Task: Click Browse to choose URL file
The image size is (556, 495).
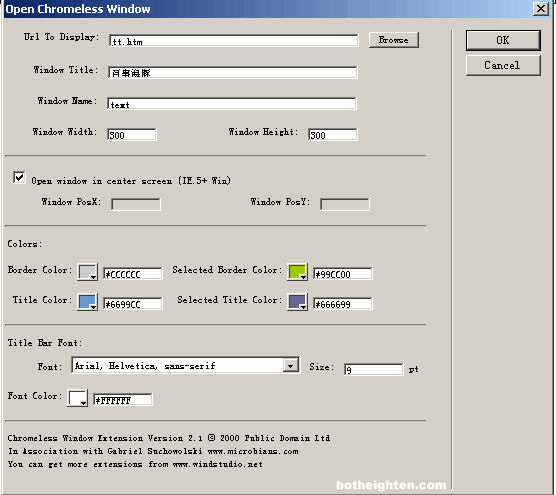Action: 394,40
